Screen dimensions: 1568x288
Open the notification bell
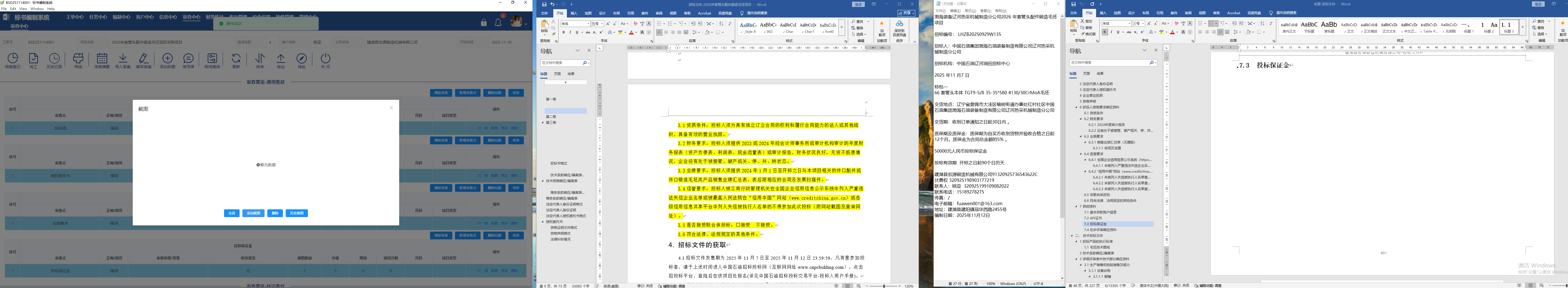click(498, 23)
